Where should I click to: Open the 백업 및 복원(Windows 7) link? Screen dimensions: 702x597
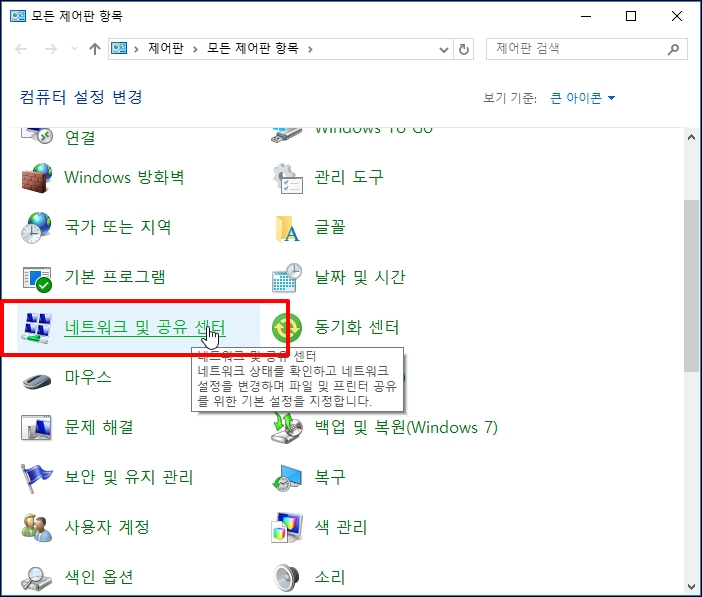click(x=406, y=427)
